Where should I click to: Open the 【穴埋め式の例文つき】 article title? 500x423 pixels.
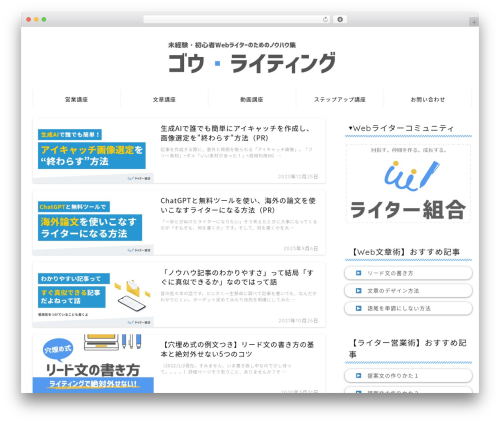[237, 349]
